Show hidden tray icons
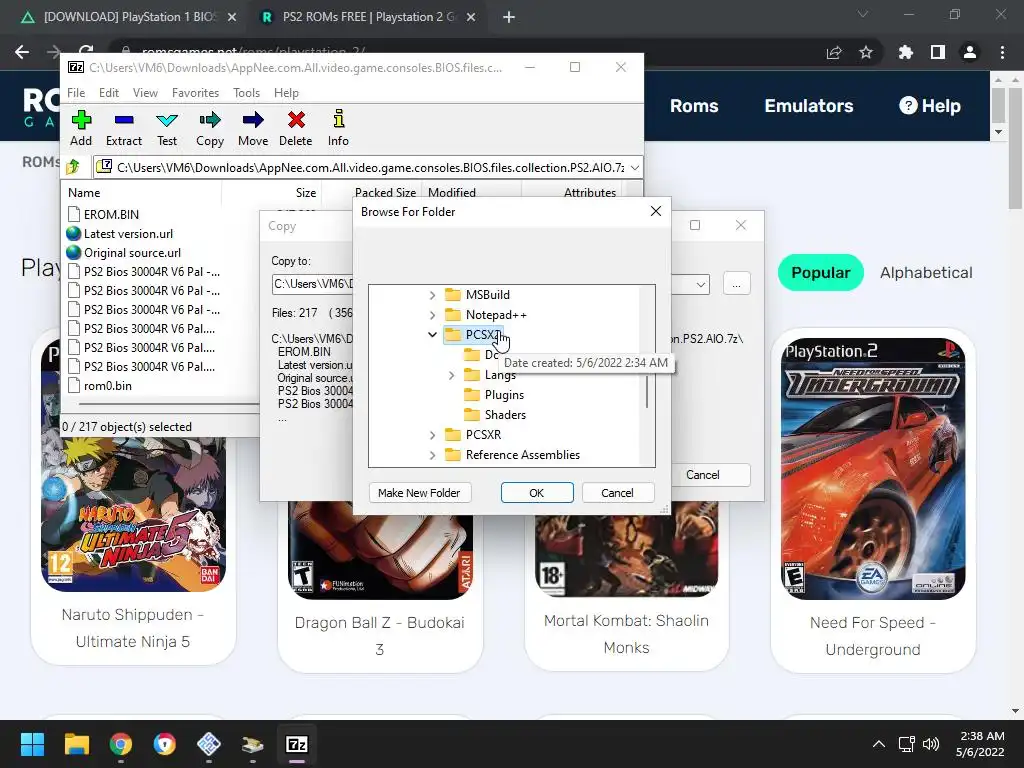Image resolution: width=1024 pixels, height=768 pixels. click(x=879, y=744)
